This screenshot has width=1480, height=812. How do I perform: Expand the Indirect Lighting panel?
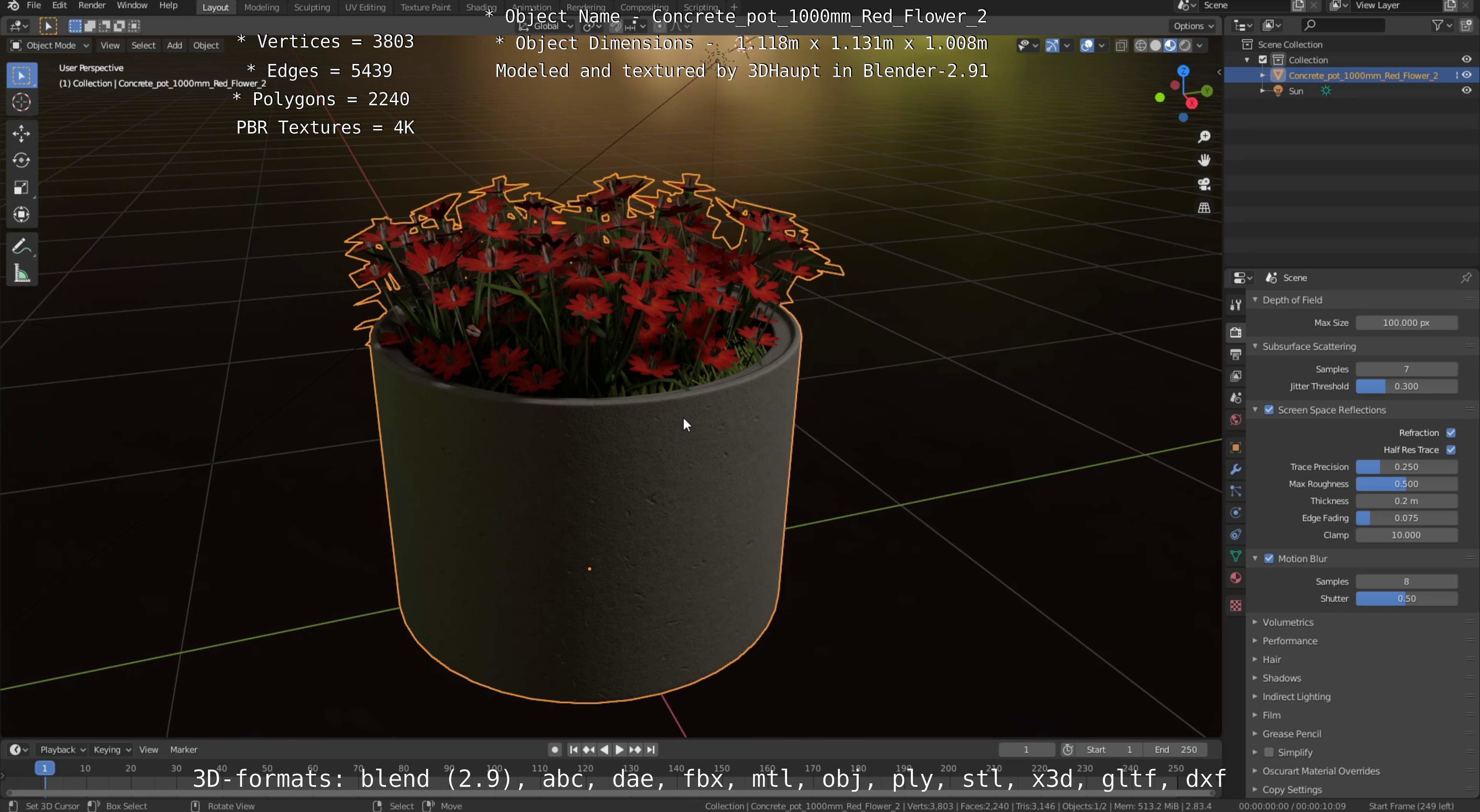pos(1296,697)
